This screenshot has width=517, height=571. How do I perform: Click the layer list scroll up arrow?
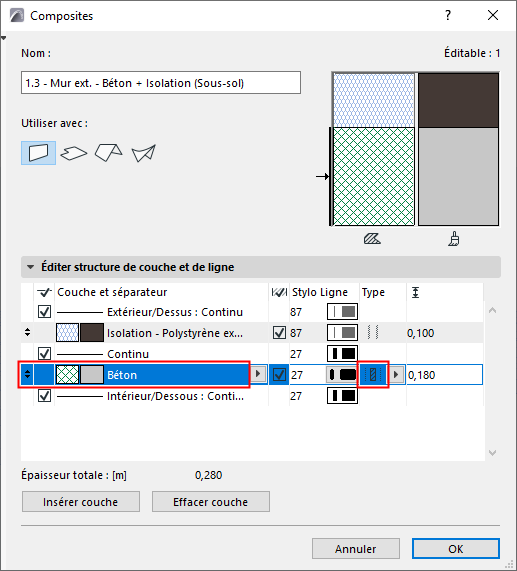[493, 310]
